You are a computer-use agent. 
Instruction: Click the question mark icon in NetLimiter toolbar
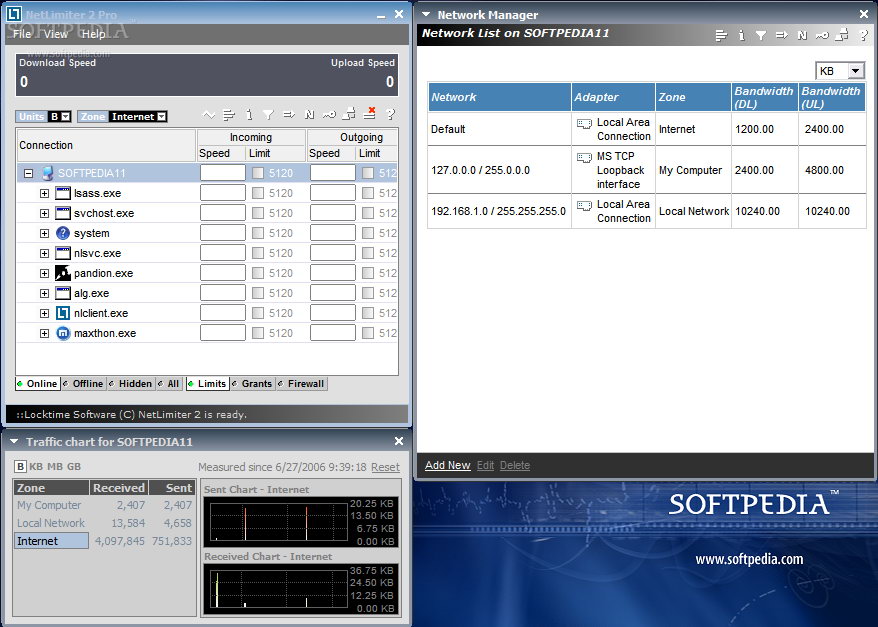pos(390,115)
